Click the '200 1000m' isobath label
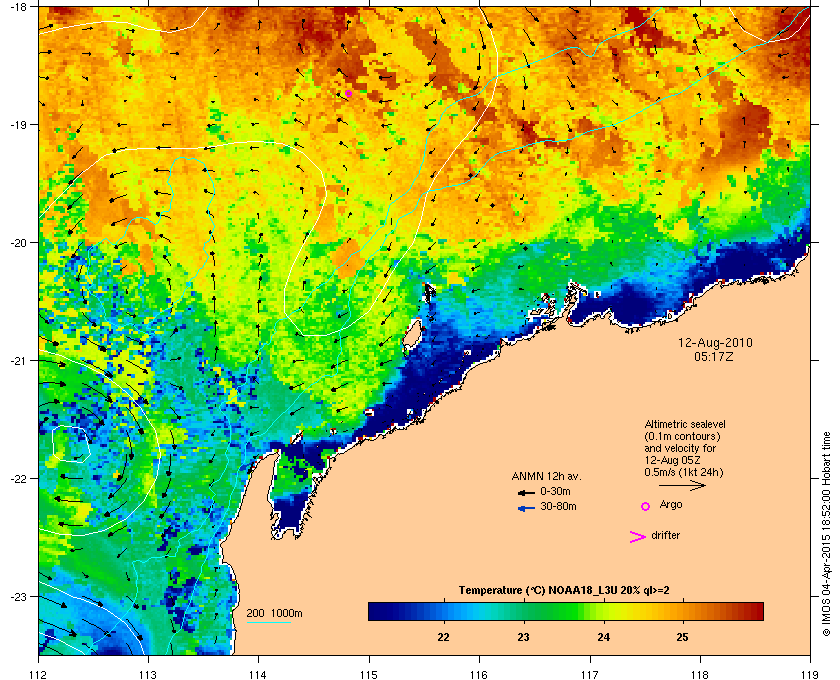Image resolution: width=840 pixels, height=680 pixels. pyautogui.click(x=274, y=613)
